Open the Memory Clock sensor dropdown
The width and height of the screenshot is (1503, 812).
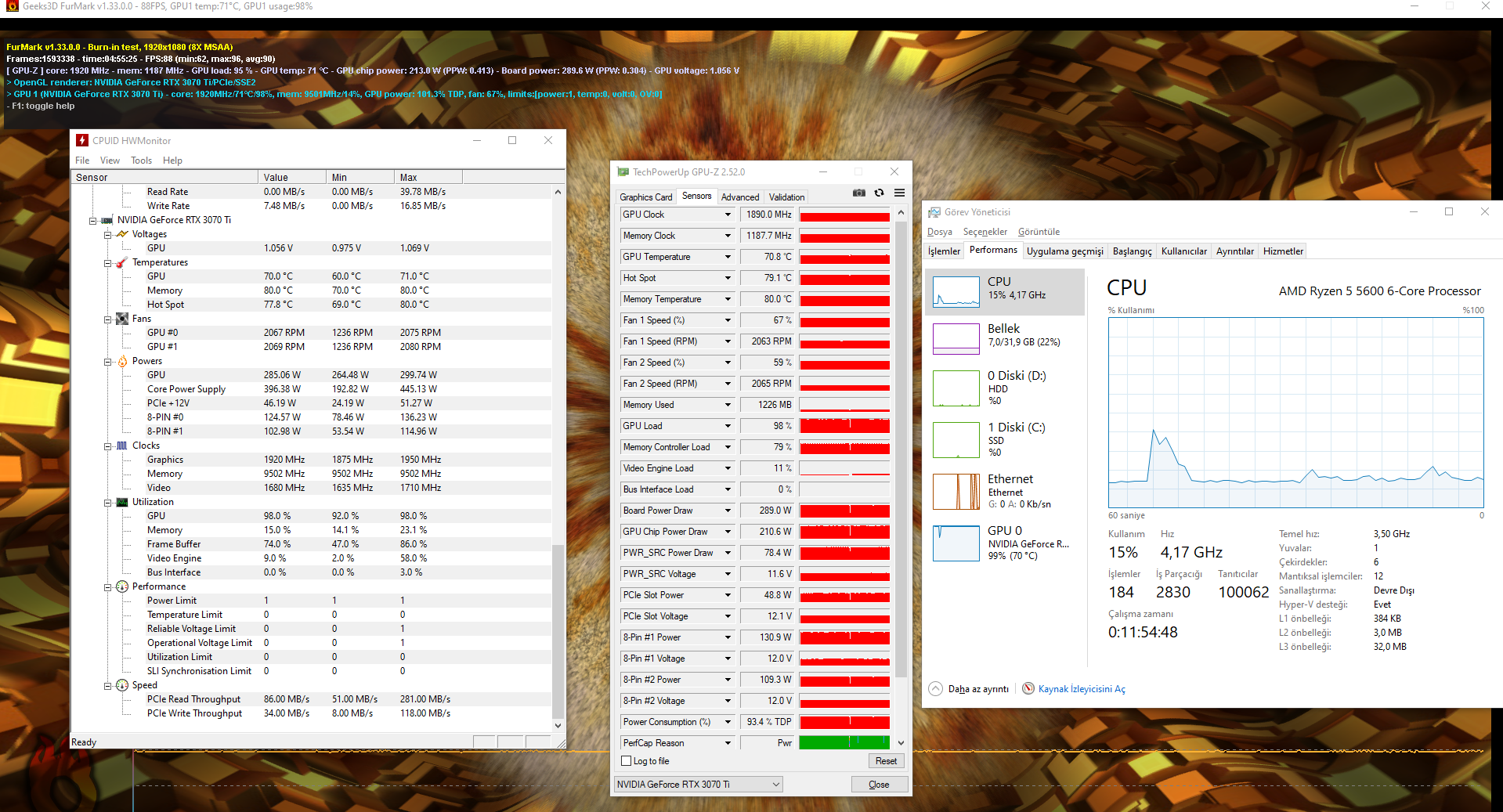click(x=728, y=236)
